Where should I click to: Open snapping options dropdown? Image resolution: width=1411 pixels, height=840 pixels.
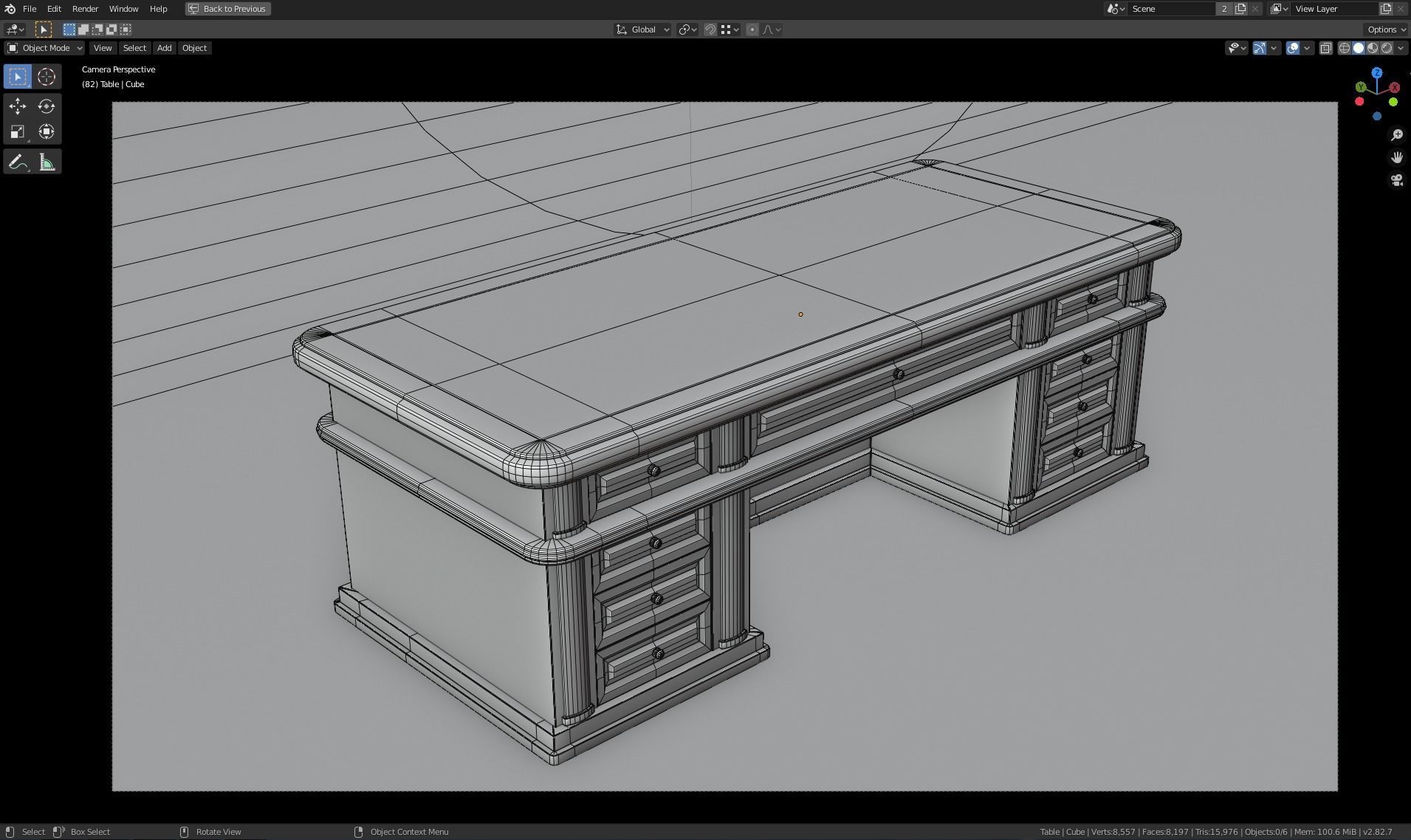(730, 30)
